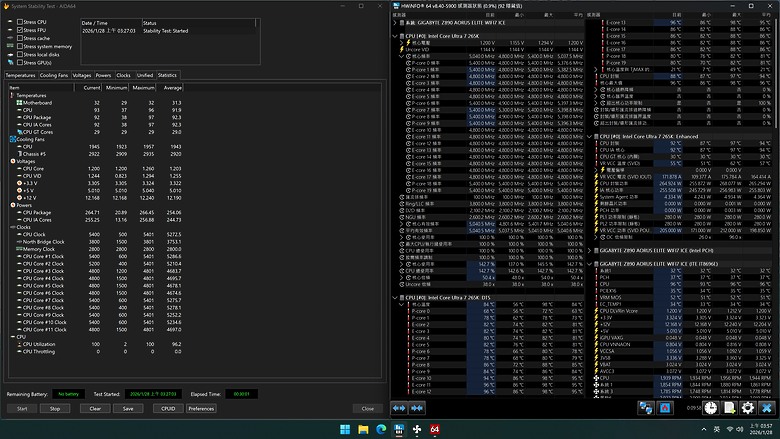This screenshot has height=439, width=780.
Task: Show hidden system tray icons
Action: point(704,429)
